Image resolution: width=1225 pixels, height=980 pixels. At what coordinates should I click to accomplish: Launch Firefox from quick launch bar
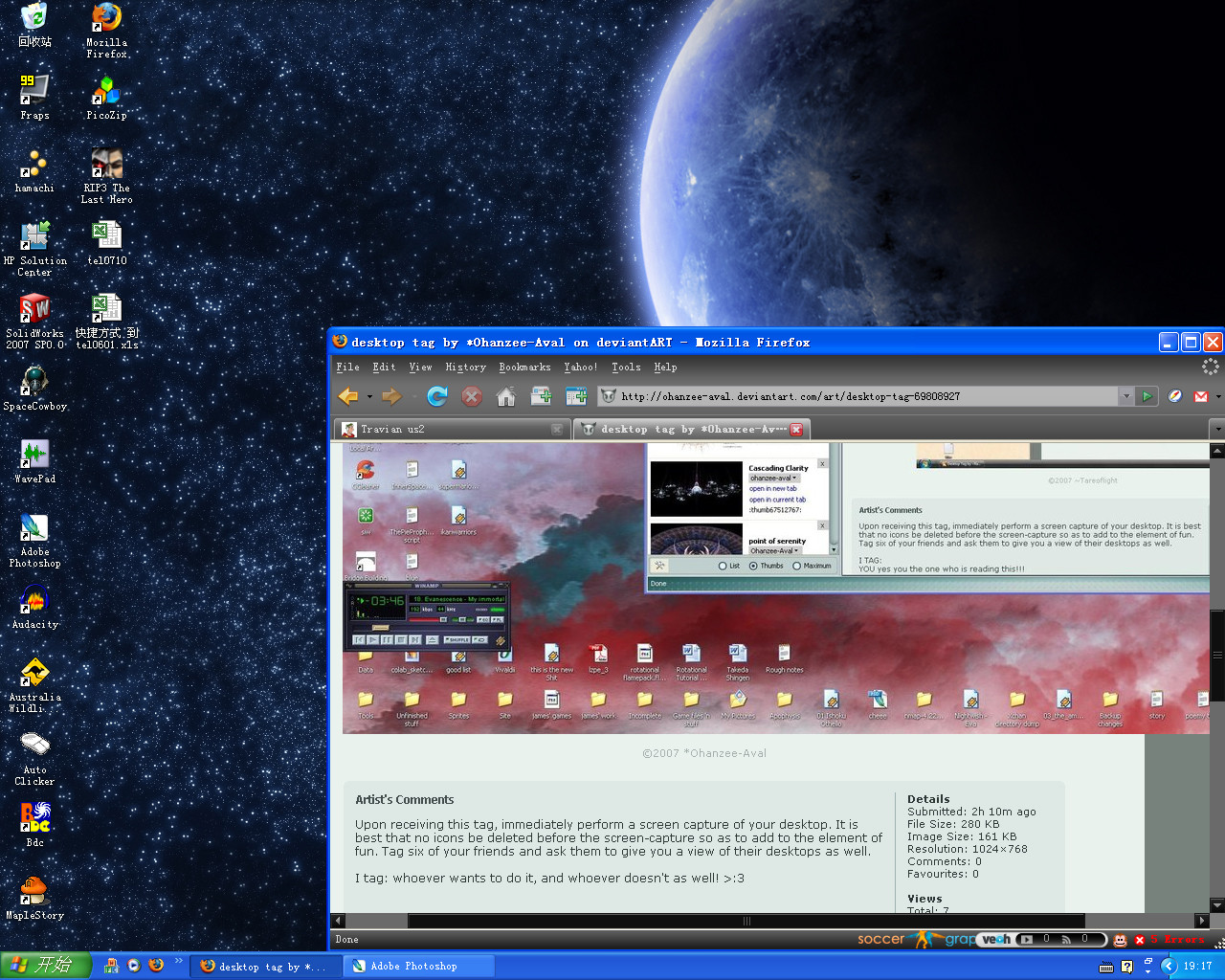click(156, 966)
